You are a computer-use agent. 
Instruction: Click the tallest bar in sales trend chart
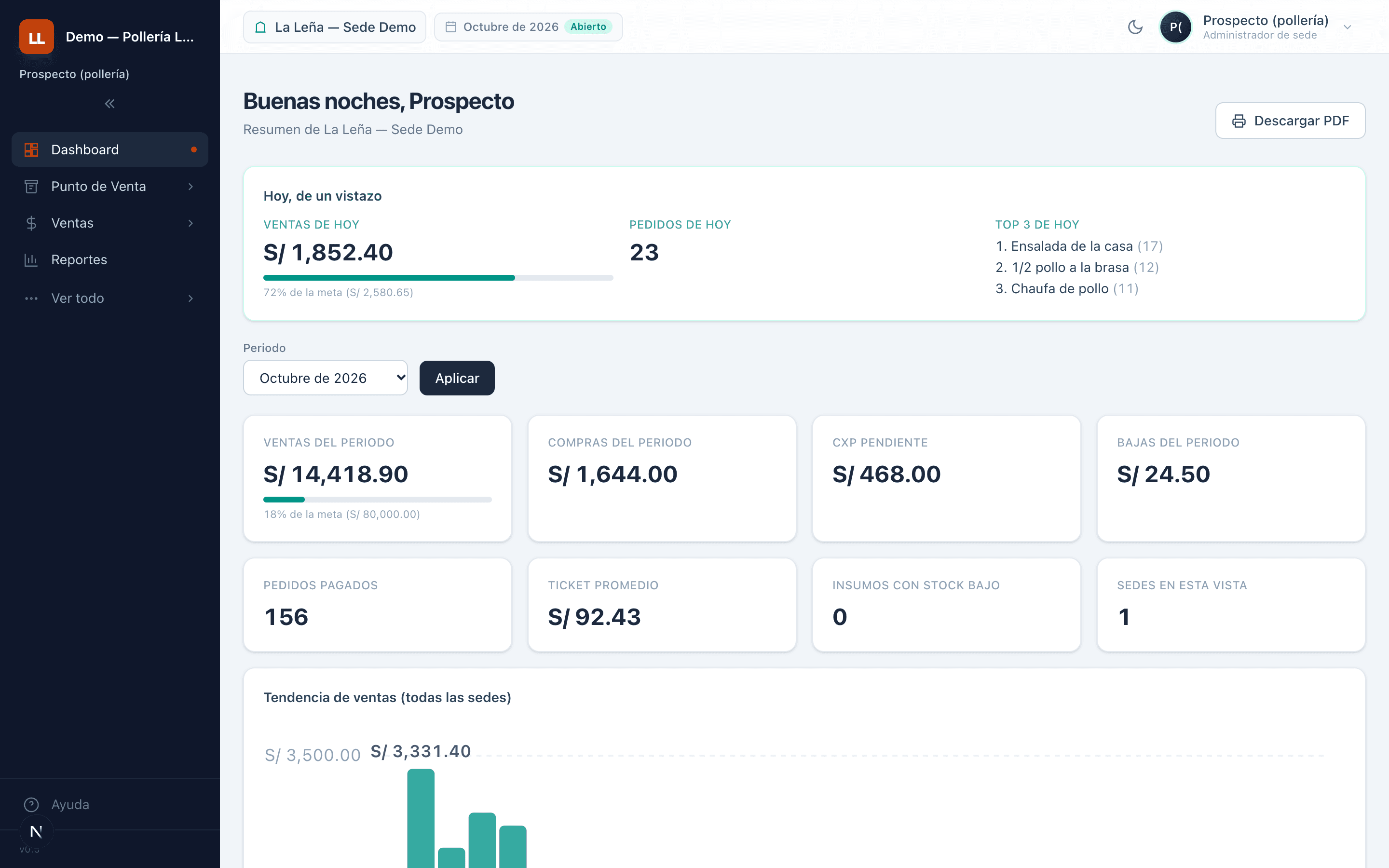(421, 818)
